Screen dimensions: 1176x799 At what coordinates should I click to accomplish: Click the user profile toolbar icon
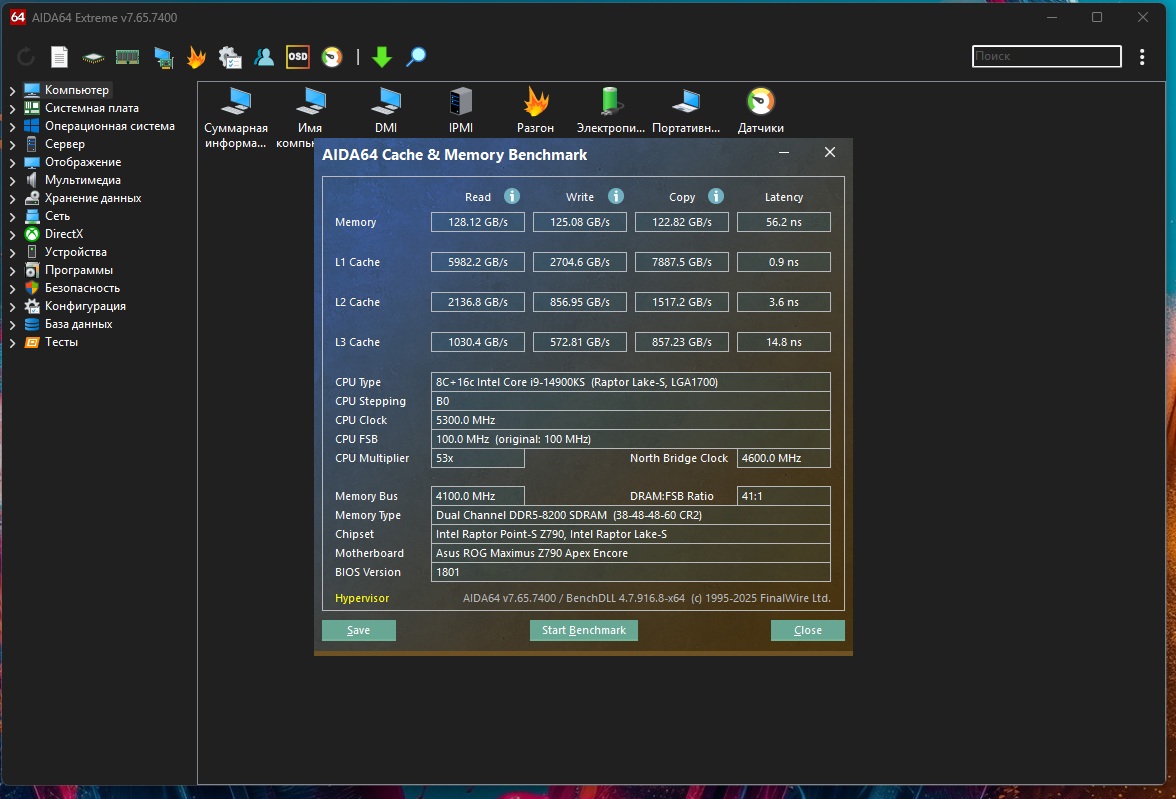tap(264, 57)
